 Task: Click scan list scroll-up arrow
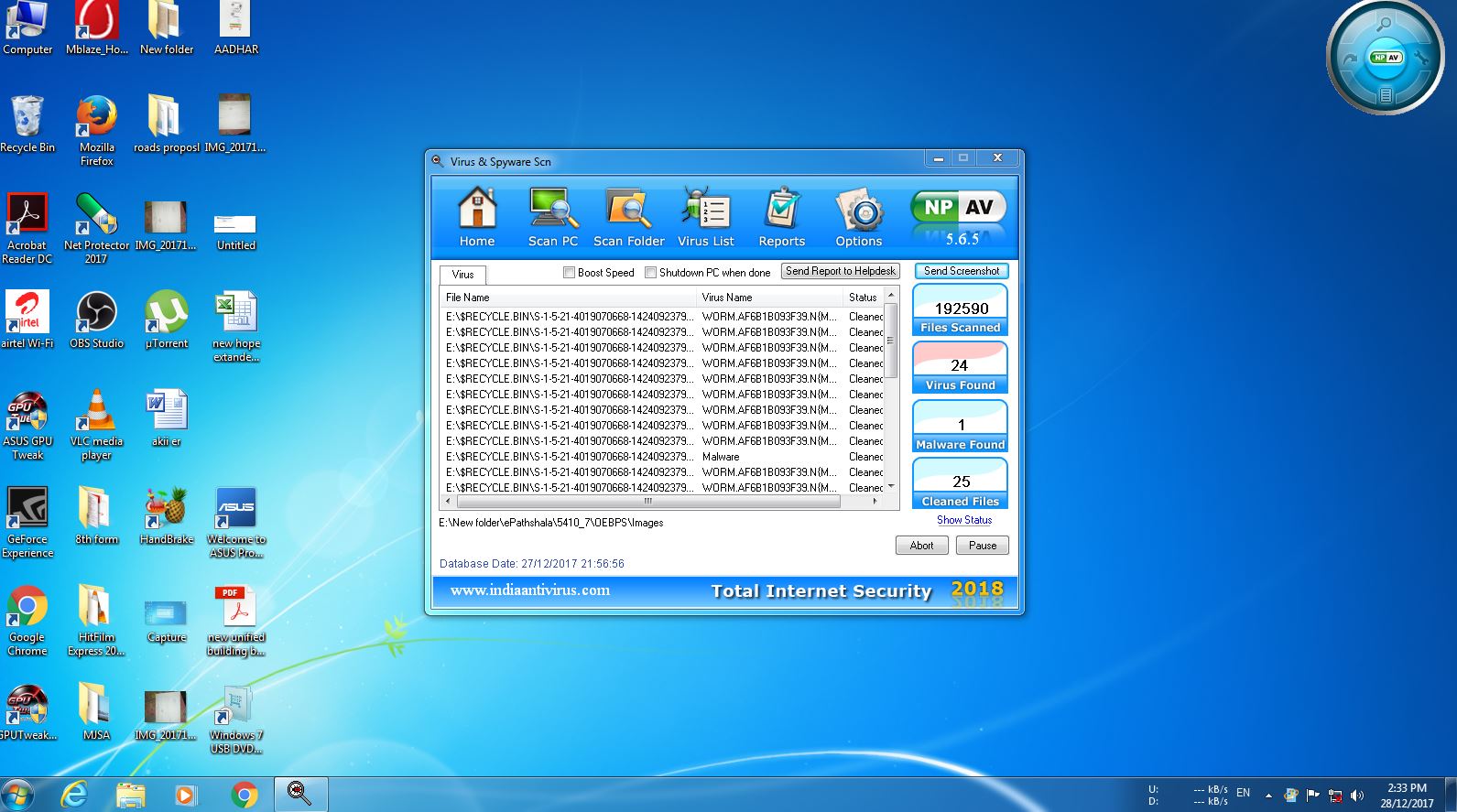891,297
